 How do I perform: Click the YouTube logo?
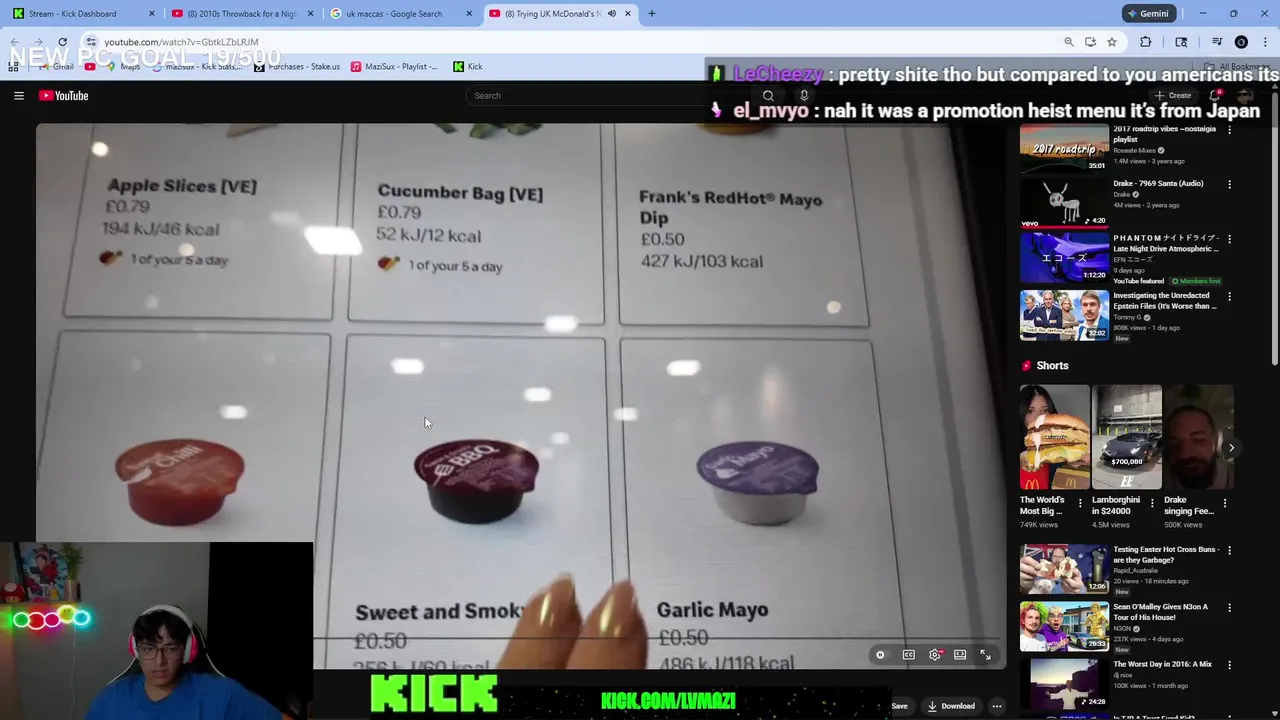coord(64,96)
